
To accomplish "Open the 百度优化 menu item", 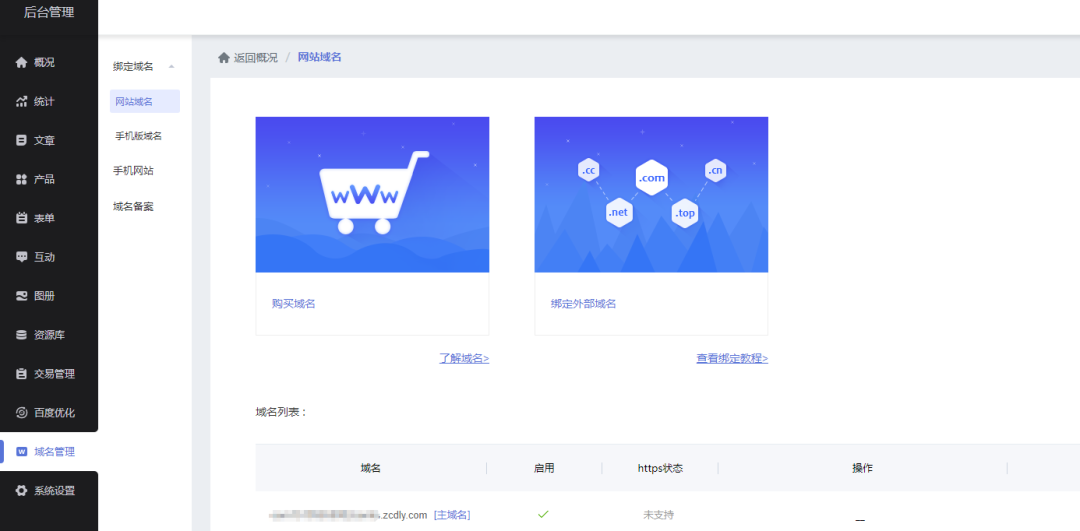I will tap(49, 413).
